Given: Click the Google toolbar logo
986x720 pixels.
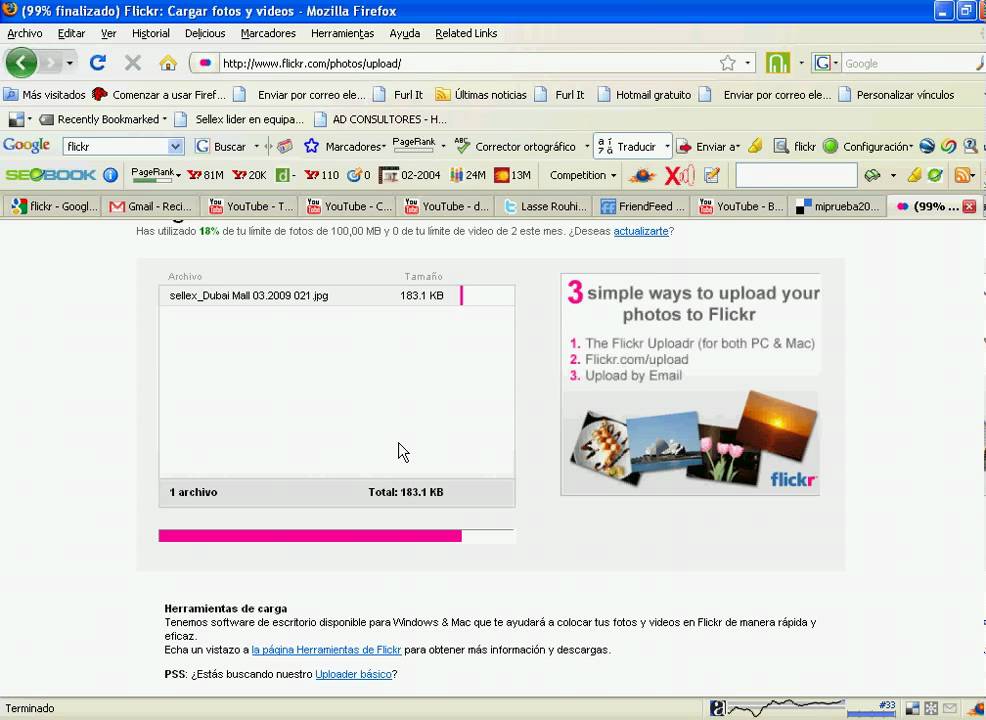Looking at the screenshot, I should (26, 146).
